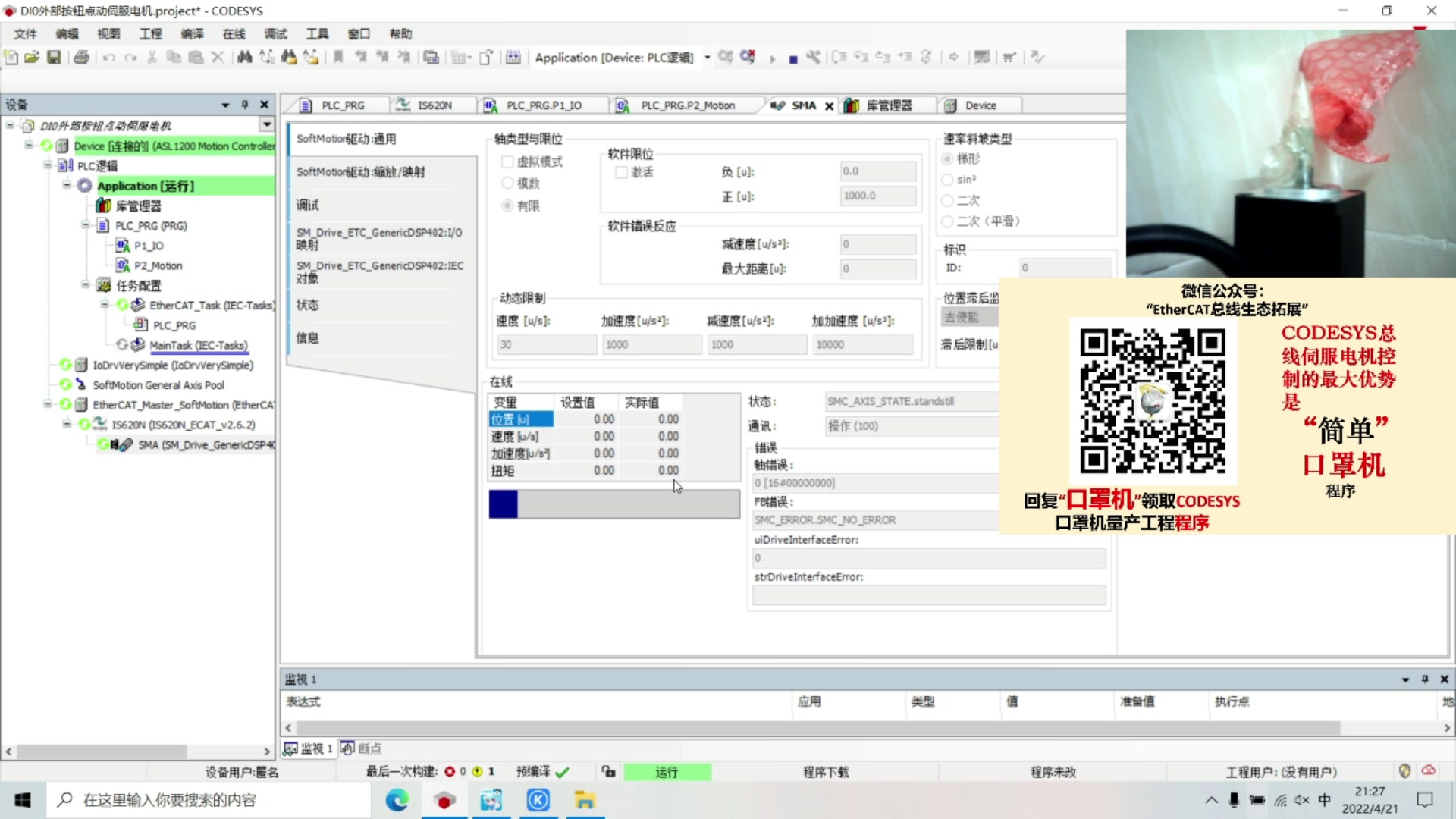Viewport: 1456px width, 819px height.
Task: Enable the 激活 software limit checkbox
Action: (x=622, y=172)
